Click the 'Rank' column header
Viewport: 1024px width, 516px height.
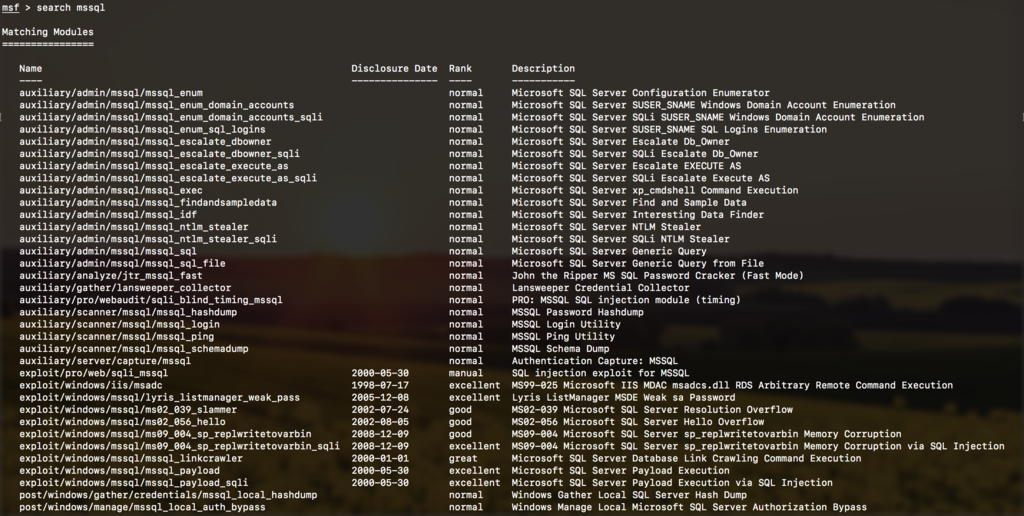(460, 69)
